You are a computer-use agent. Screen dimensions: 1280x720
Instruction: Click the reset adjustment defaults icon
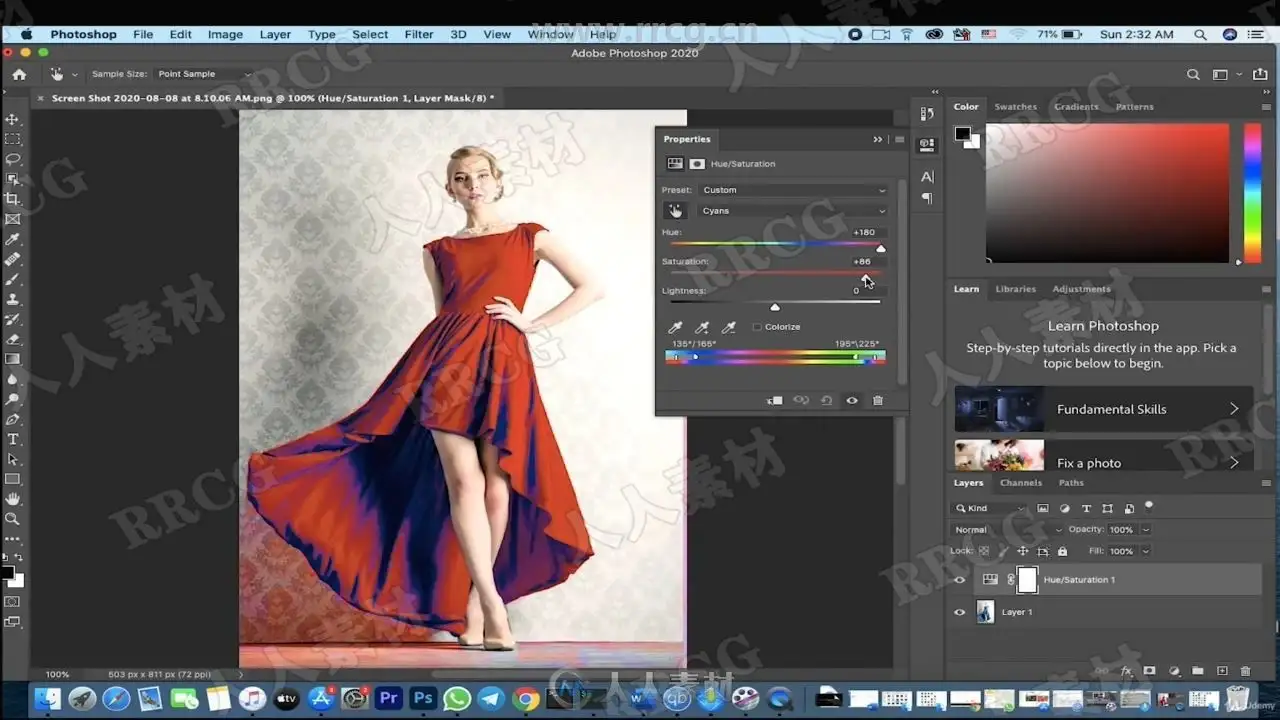(827, 401)
